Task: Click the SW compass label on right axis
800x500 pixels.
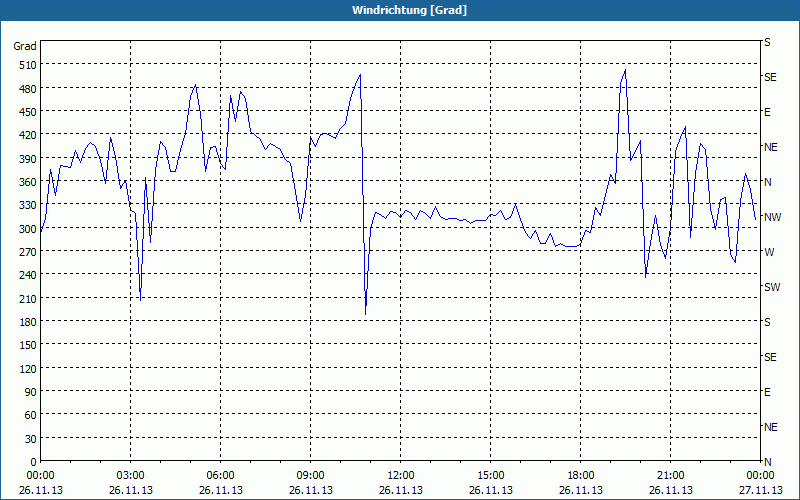Action: (x=772, y=287)
